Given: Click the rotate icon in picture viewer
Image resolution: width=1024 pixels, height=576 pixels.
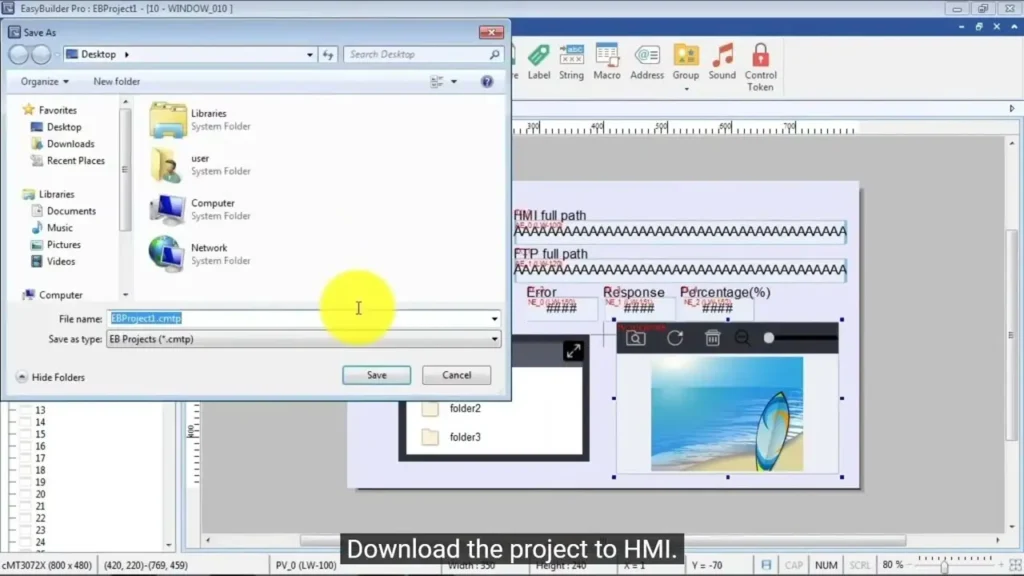Looking at the screenshot, I should click(675, 338).
